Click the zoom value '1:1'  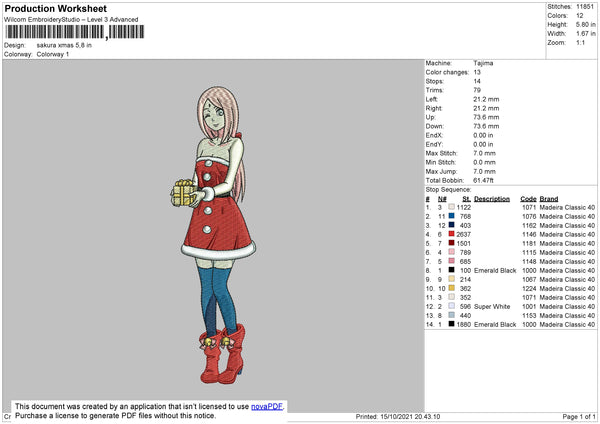tap(580, 42)
